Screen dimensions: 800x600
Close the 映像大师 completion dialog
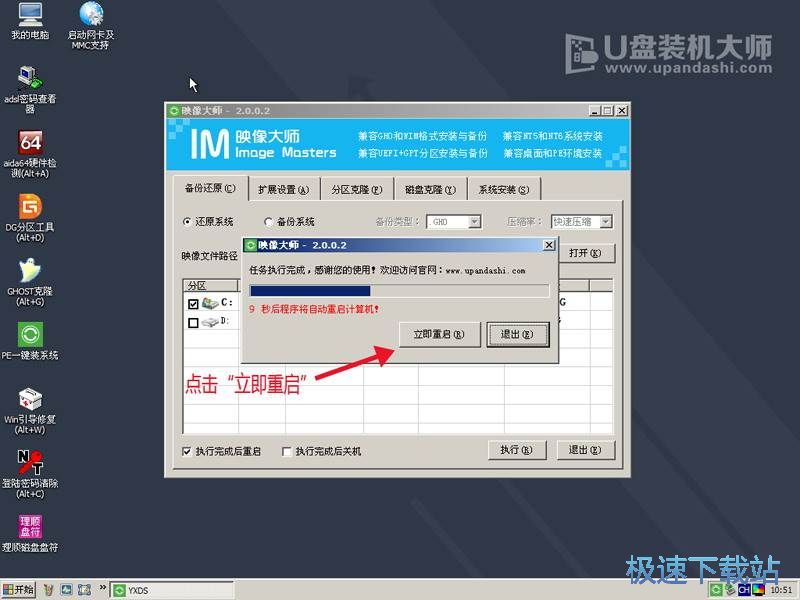coord(549,245)
